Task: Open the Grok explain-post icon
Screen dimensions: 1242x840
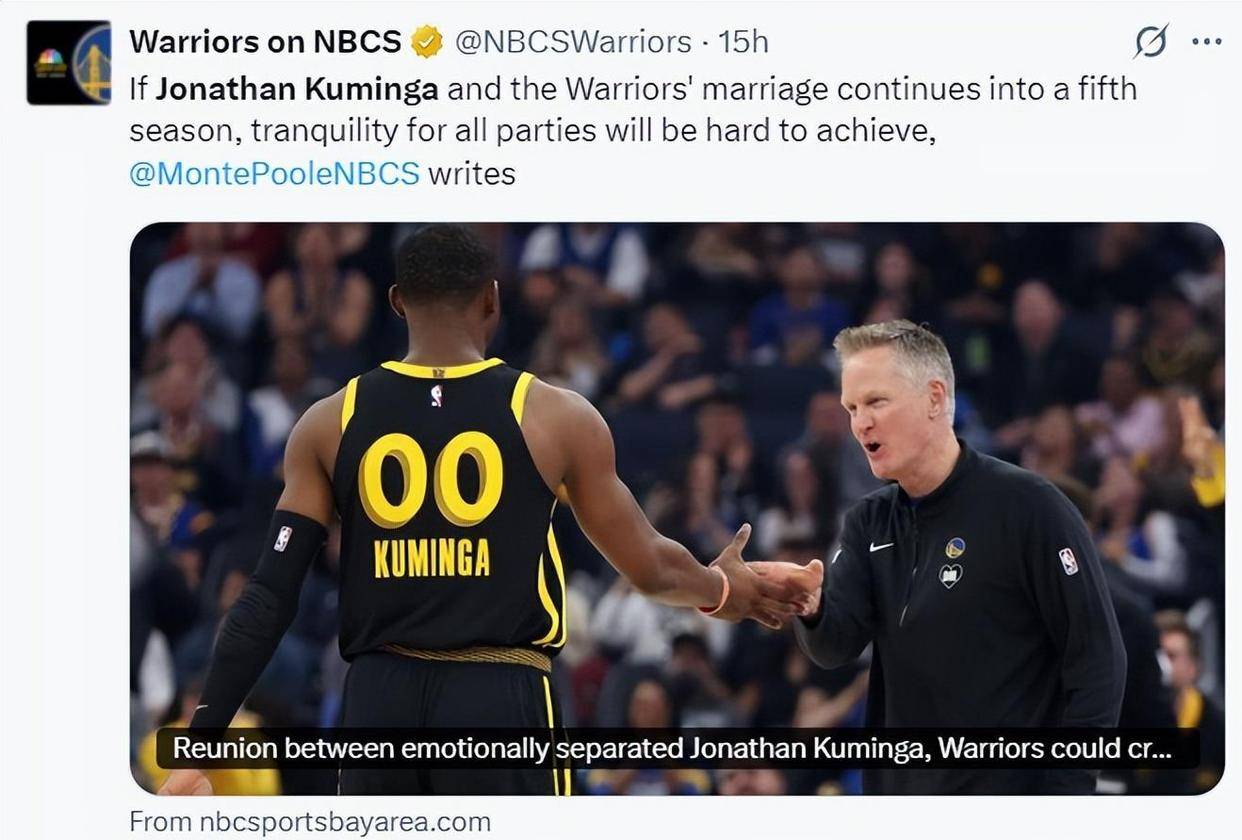Action: pos(1151,42)
